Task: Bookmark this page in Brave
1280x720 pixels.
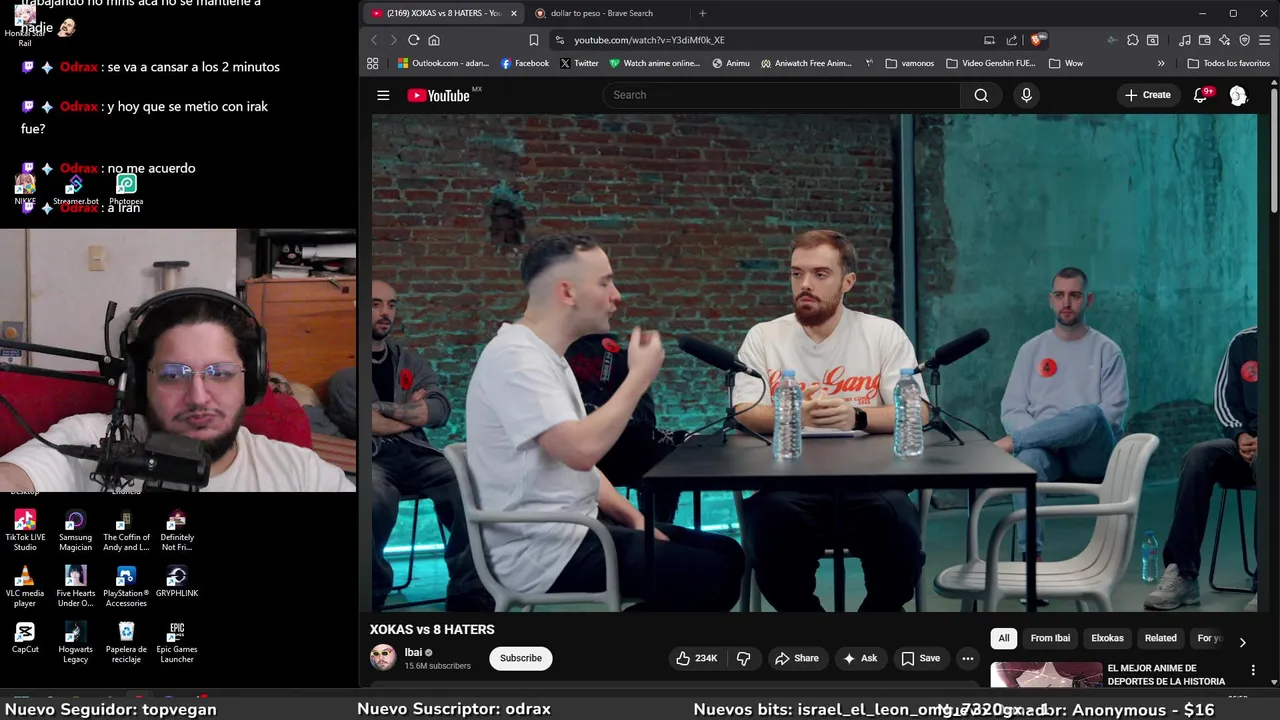Action: 534,40
